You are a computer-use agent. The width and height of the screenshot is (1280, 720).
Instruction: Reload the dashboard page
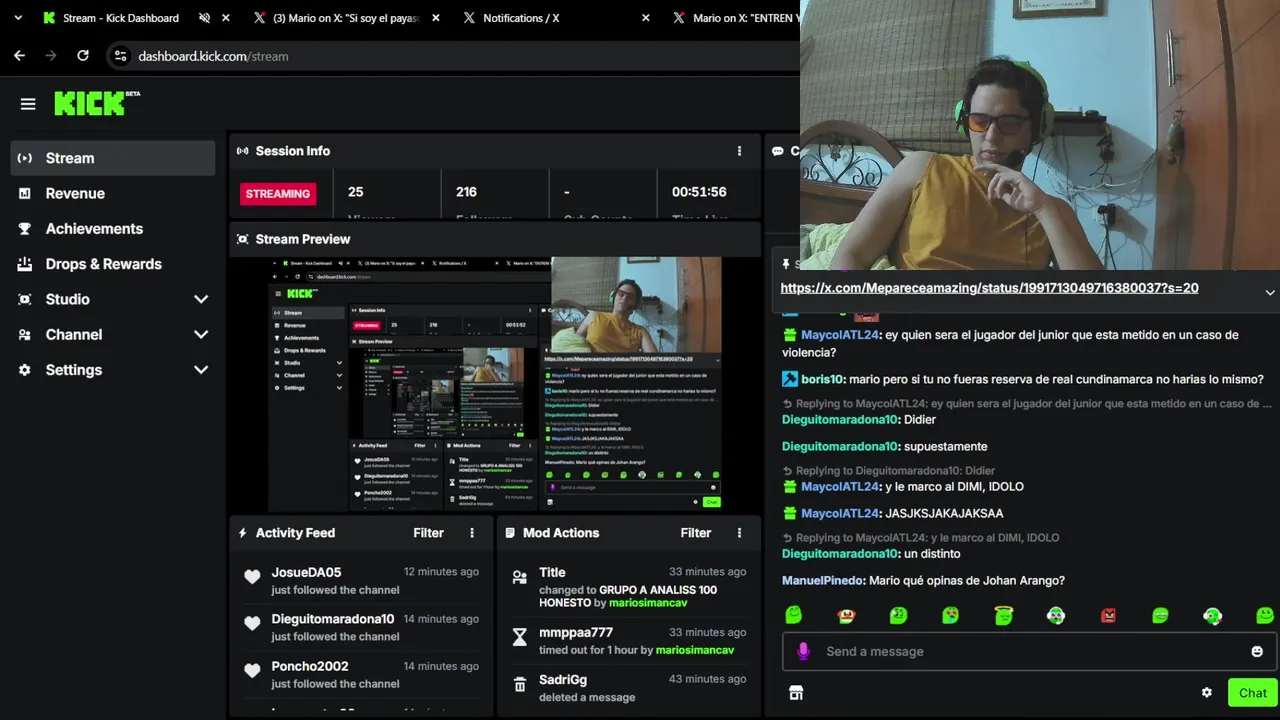[83, 56]
